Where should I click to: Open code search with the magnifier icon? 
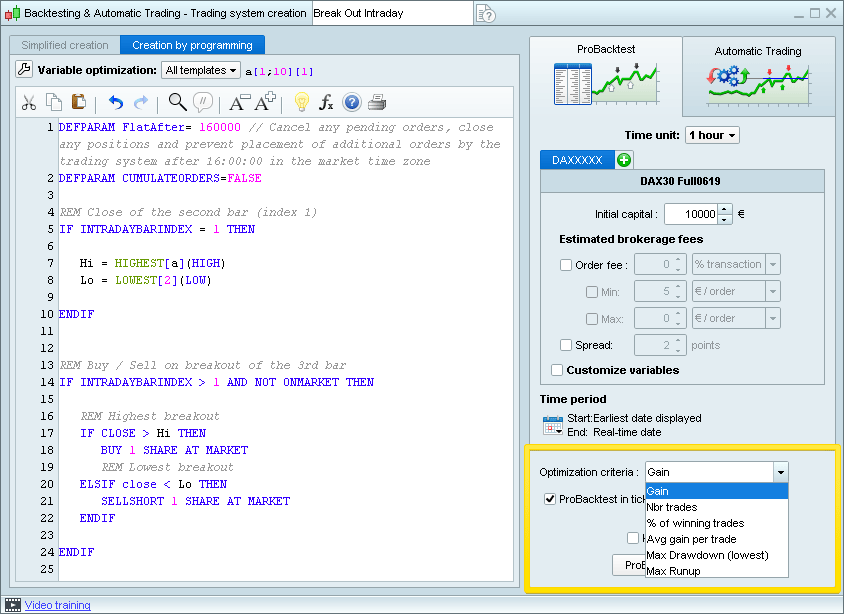[178, 103]
